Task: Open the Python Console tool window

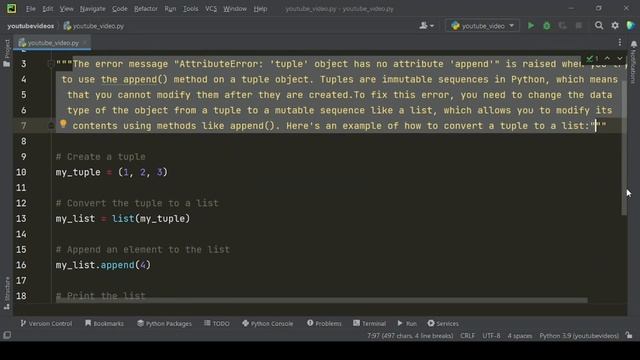Action: (267, 323)
